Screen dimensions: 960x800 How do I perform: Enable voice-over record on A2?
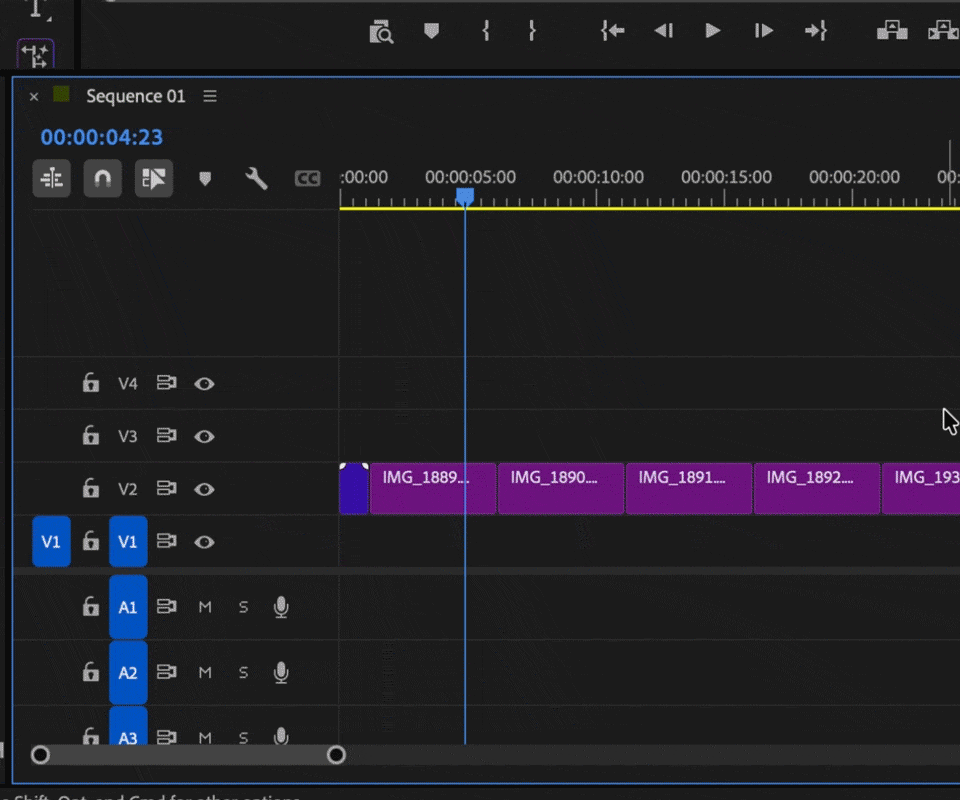pyautogui.click(x=281, y=673)
